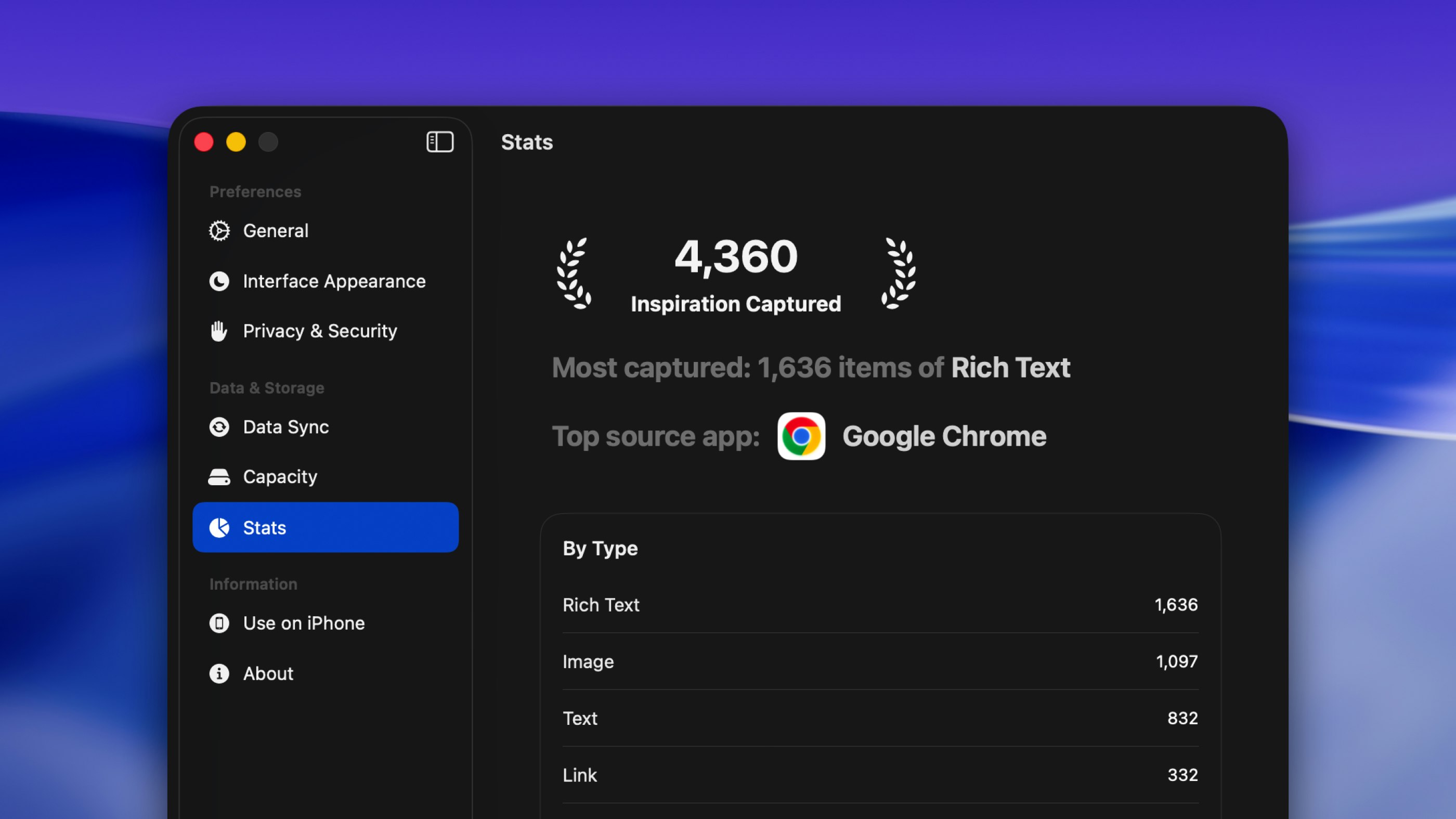Click the By Type heading

[600, 548]
